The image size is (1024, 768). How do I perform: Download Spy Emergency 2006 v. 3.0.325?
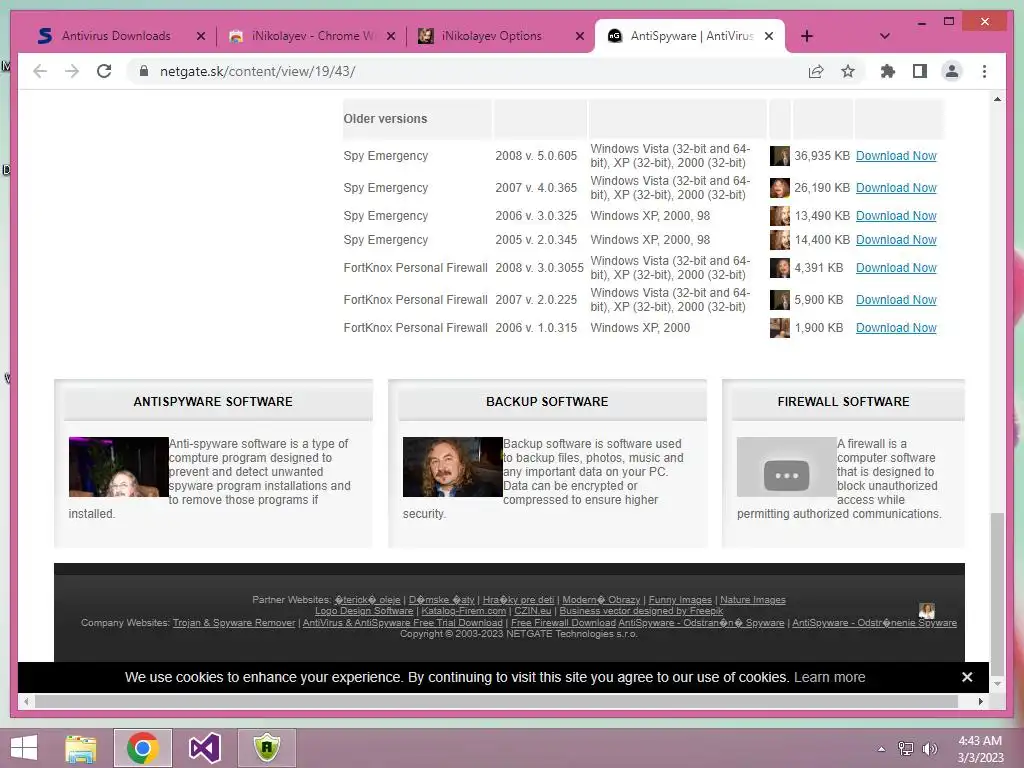(896, 216)
